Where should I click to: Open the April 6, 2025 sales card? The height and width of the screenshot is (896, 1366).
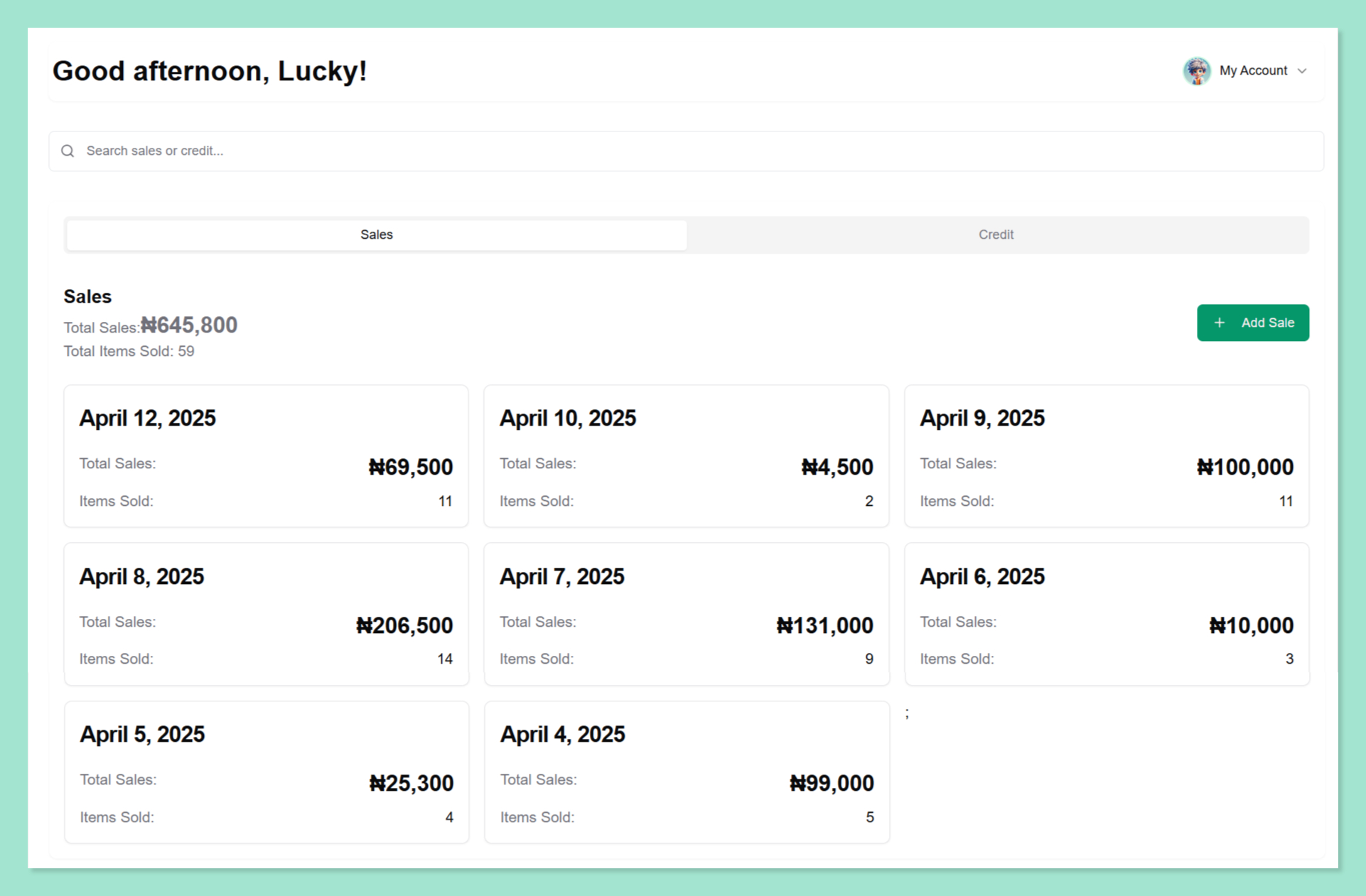(x=1106, y=615)
